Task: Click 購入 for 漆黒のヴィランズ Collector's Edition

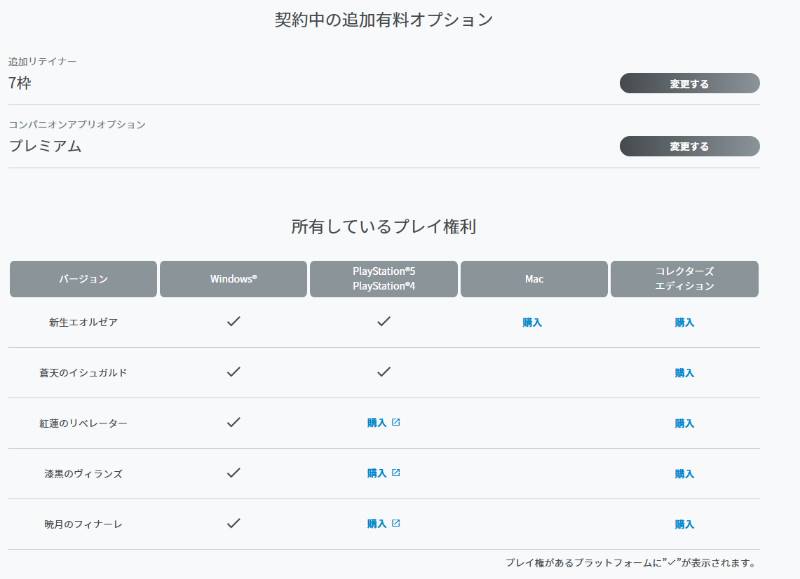Action: (x=684, y=474)
